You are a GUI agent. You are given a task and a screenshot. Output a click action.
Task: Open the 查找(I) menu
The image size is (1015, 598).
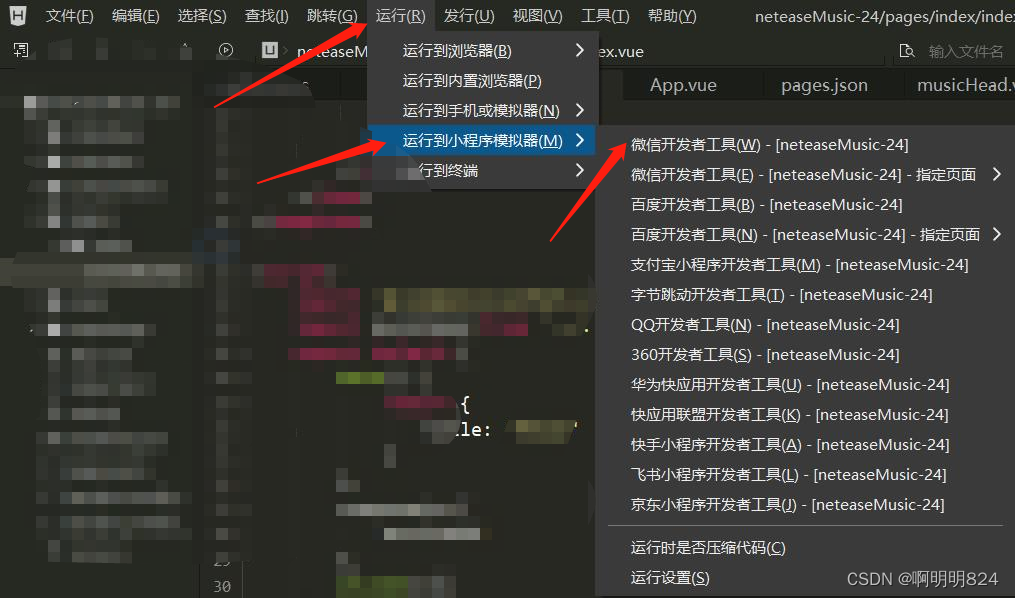[x=267, y=16]
